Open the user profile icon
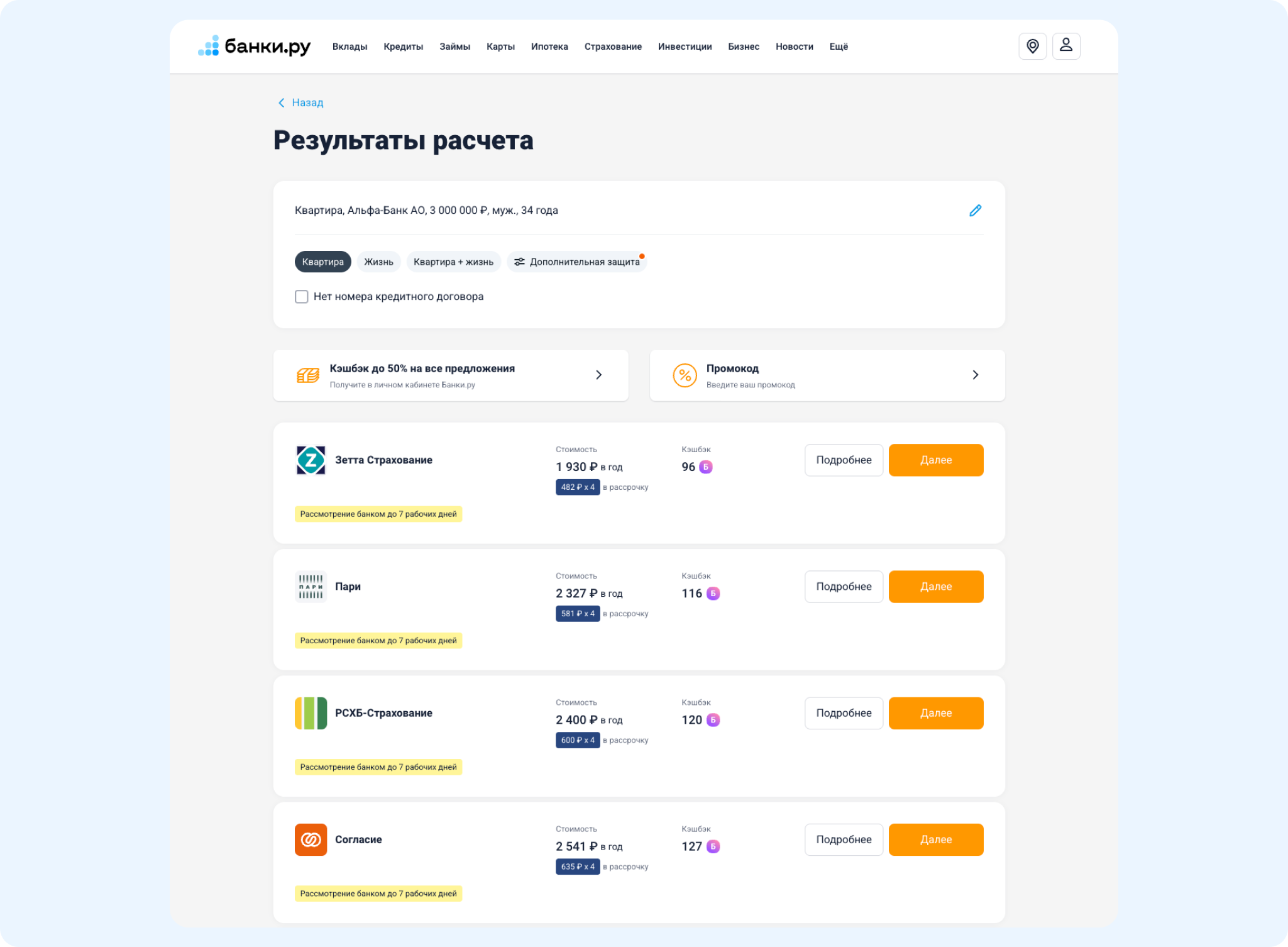Image resolution: width=1288 pixels, height=947 pixels. [1066, 46]
